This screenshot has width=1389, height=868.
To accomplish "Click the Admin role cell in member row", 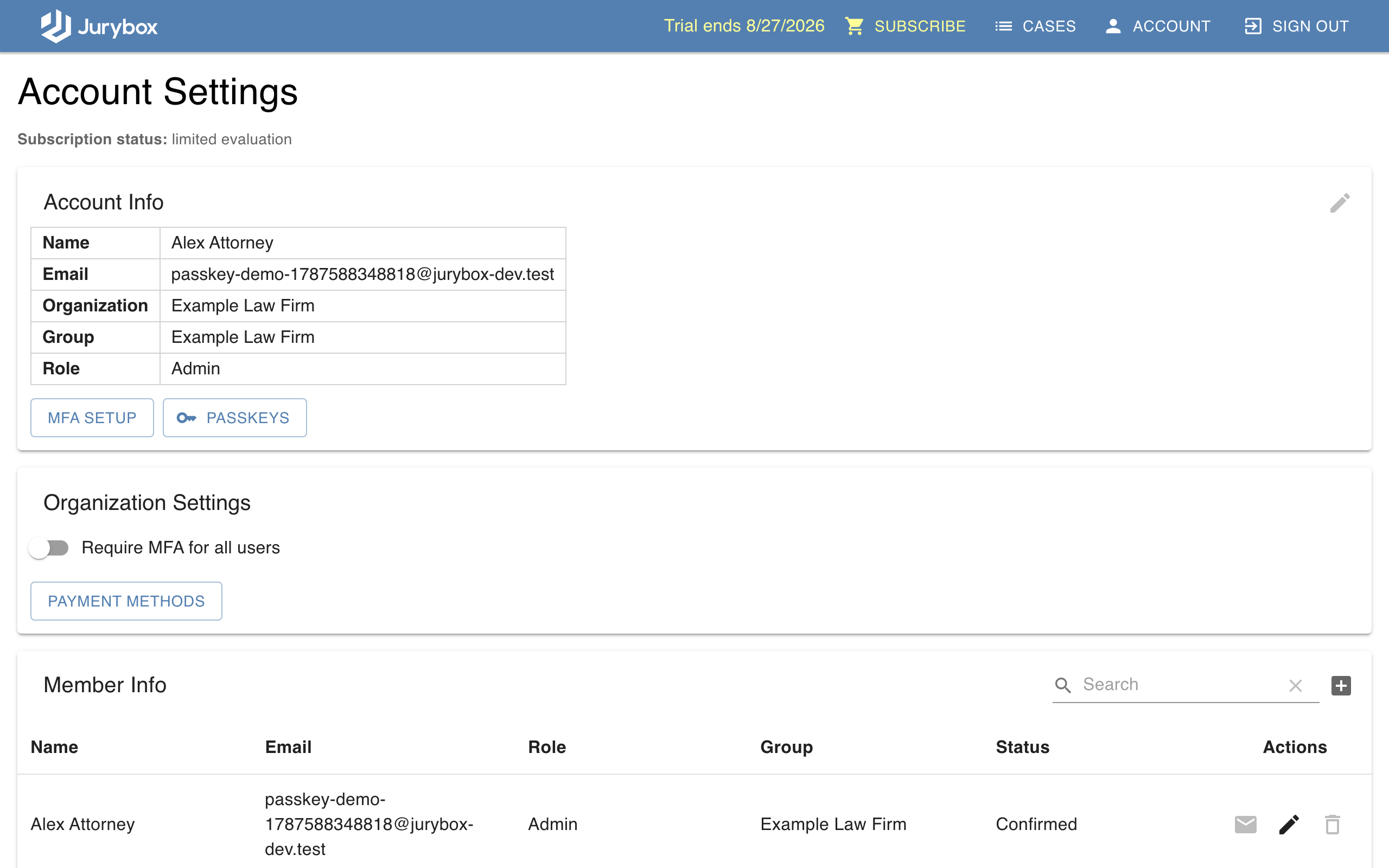I will (x=553, y=825).
